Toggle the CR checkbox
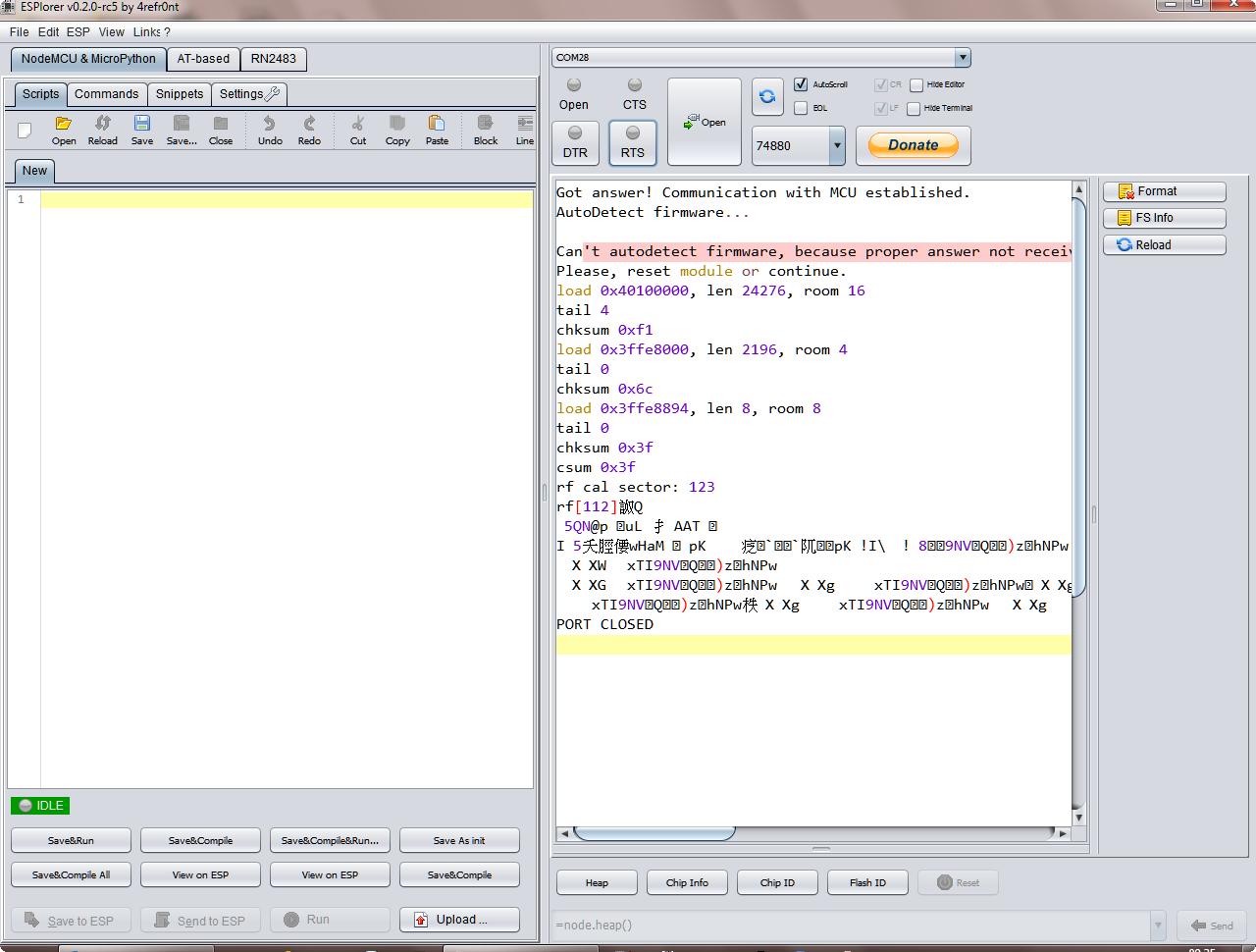The height and width of the screenshot is (952, 1256). [x=880, y=85]
